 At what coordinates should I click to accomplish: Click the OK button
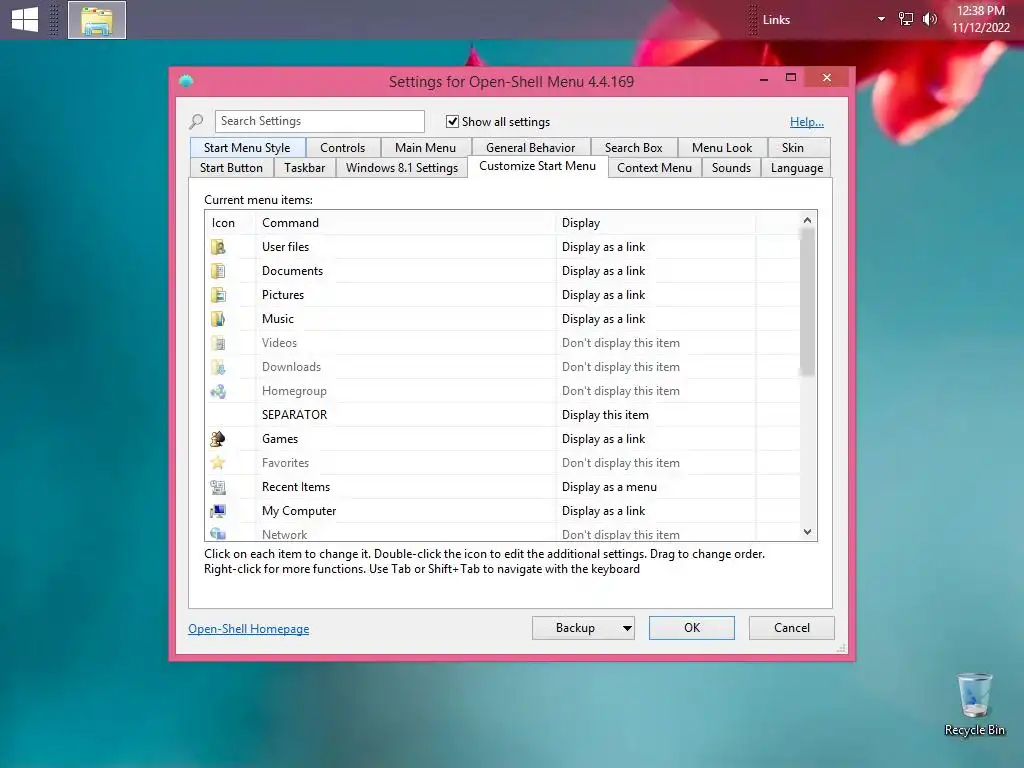[x=692, y=628]
